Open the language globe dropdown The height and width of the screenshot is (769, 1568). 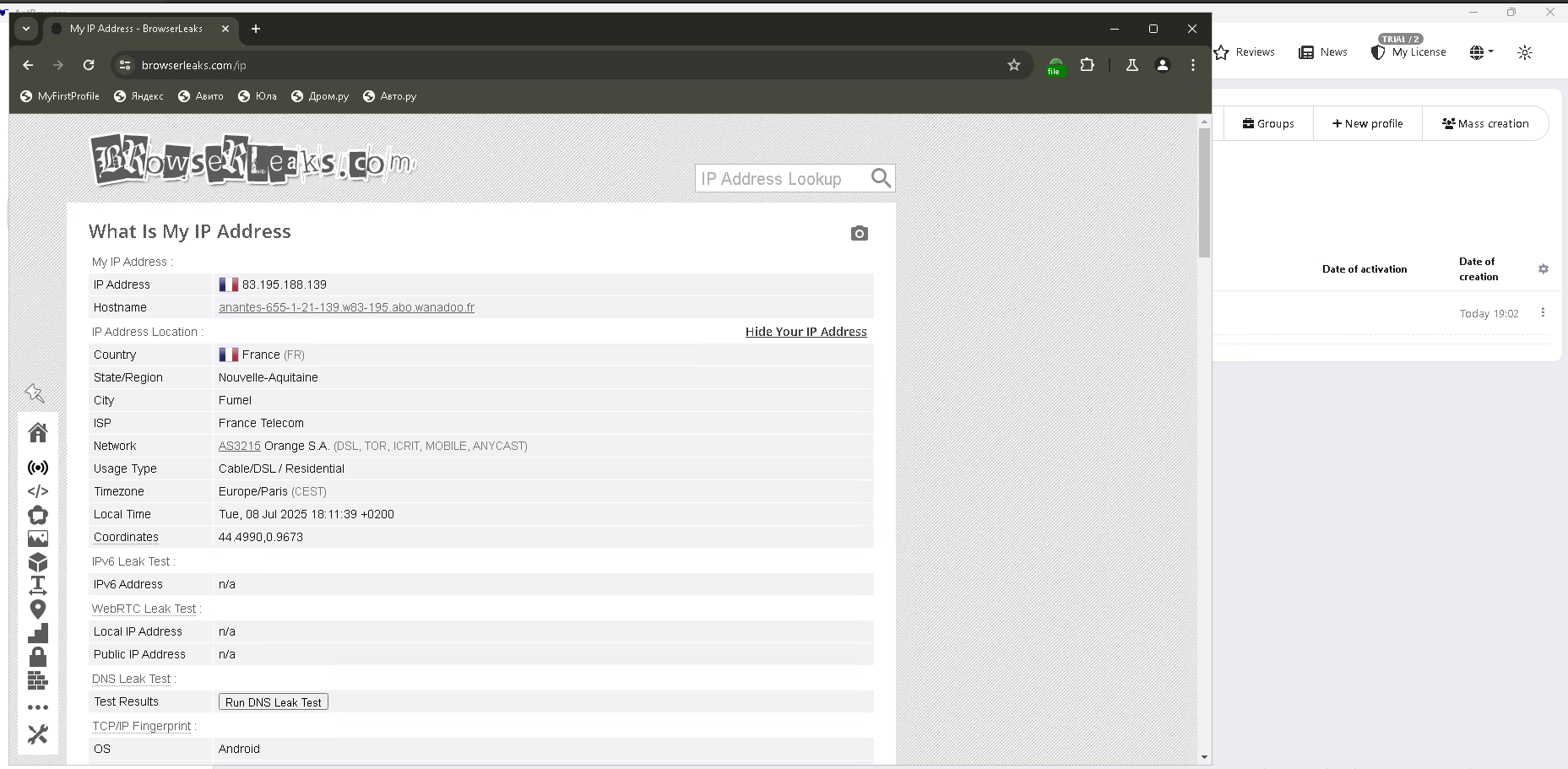point(1481,52)
